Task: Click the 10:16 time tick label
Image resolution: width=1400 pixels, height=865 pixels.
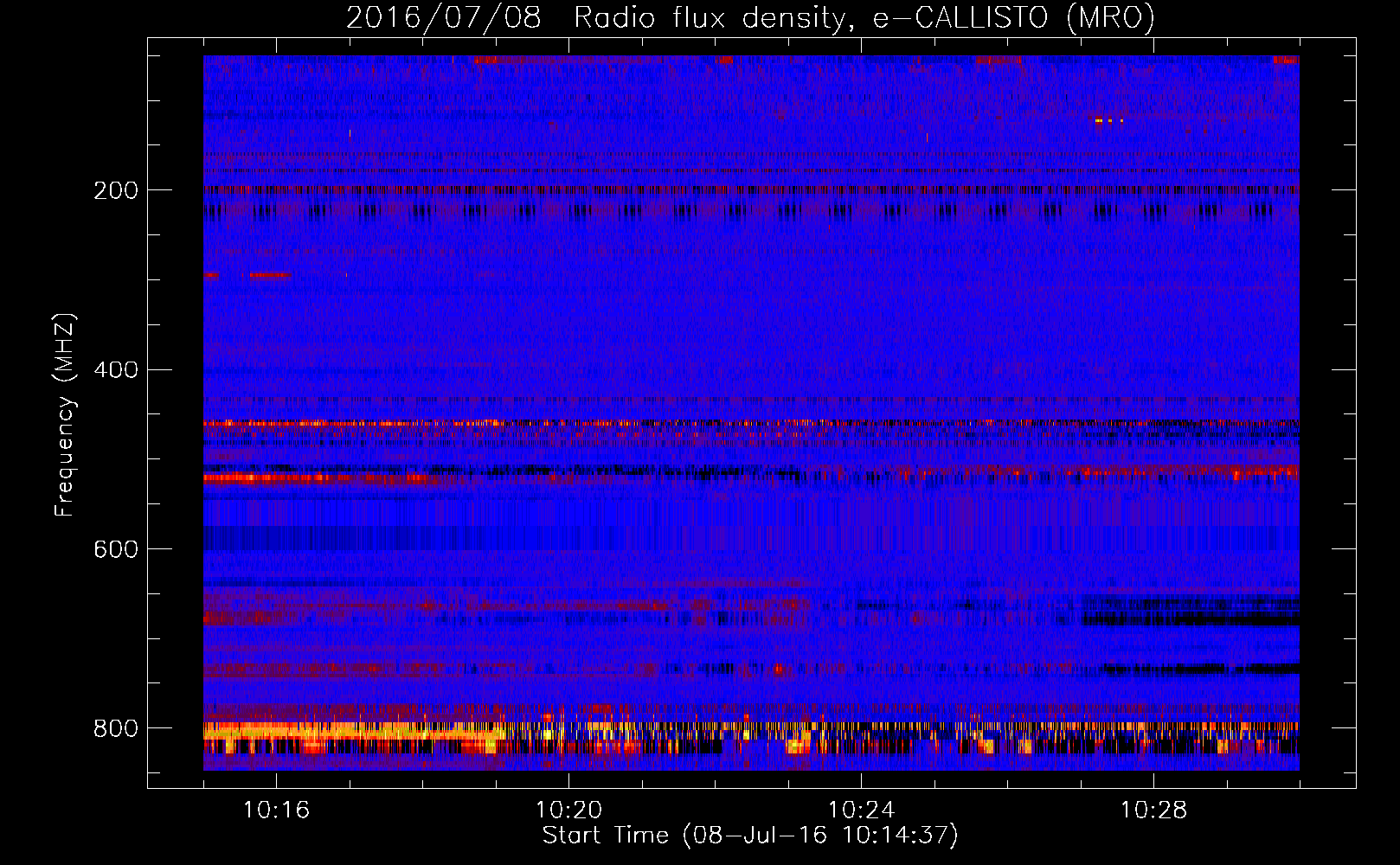Action: pos(276,810)
